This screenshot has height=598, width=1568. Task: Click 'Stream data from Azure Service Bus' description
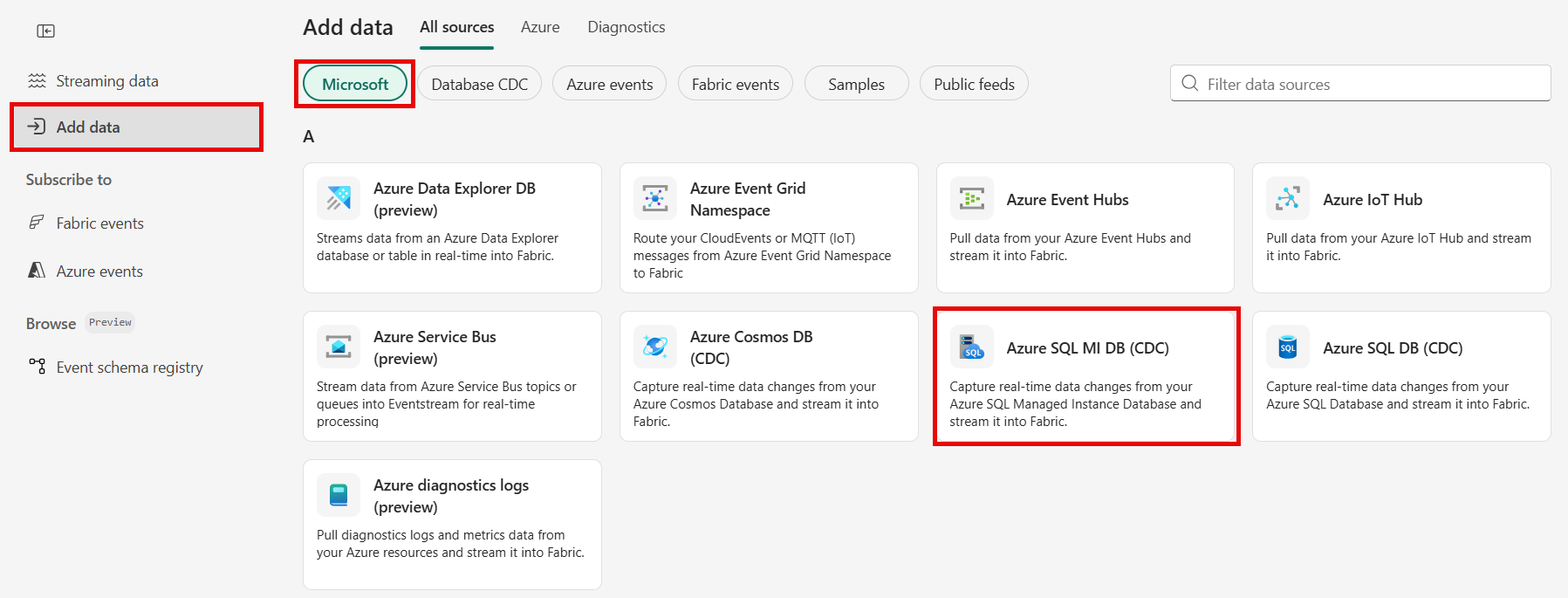[446, 404]
